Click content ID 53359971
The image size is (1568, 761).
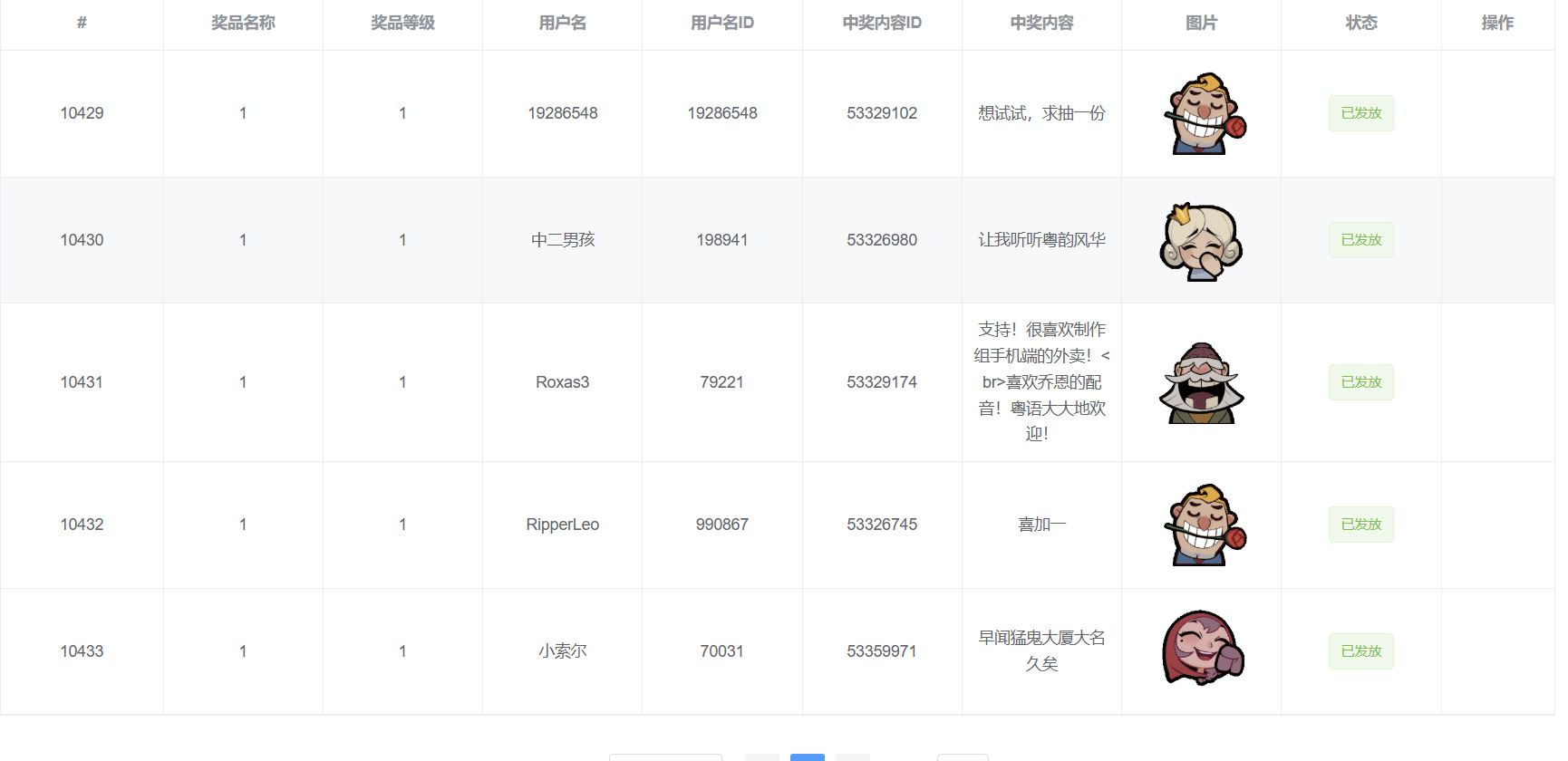(x=882, y=651)
